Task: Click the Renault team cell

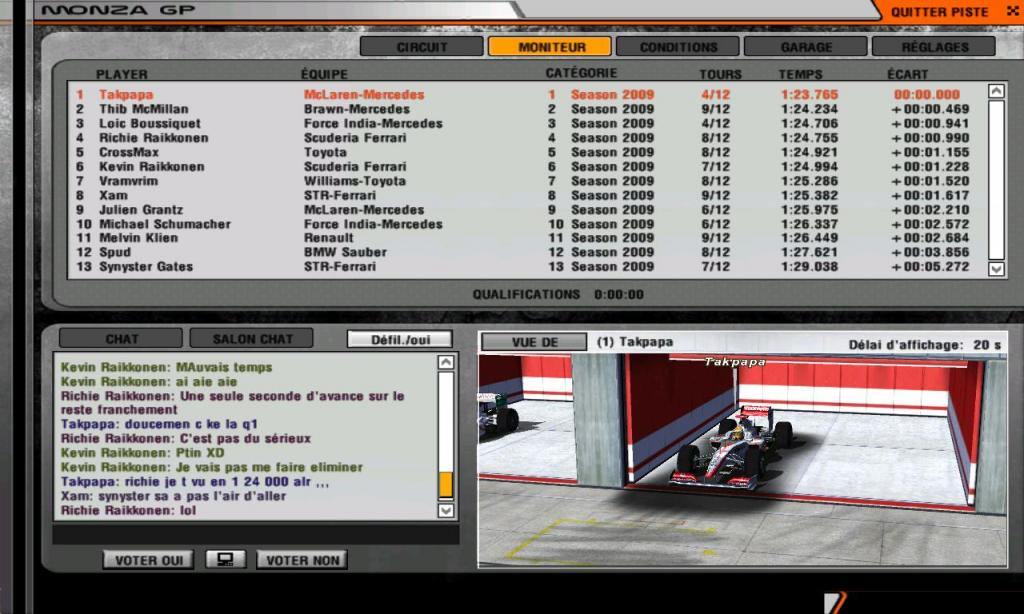Action: [x=328, y=238]
